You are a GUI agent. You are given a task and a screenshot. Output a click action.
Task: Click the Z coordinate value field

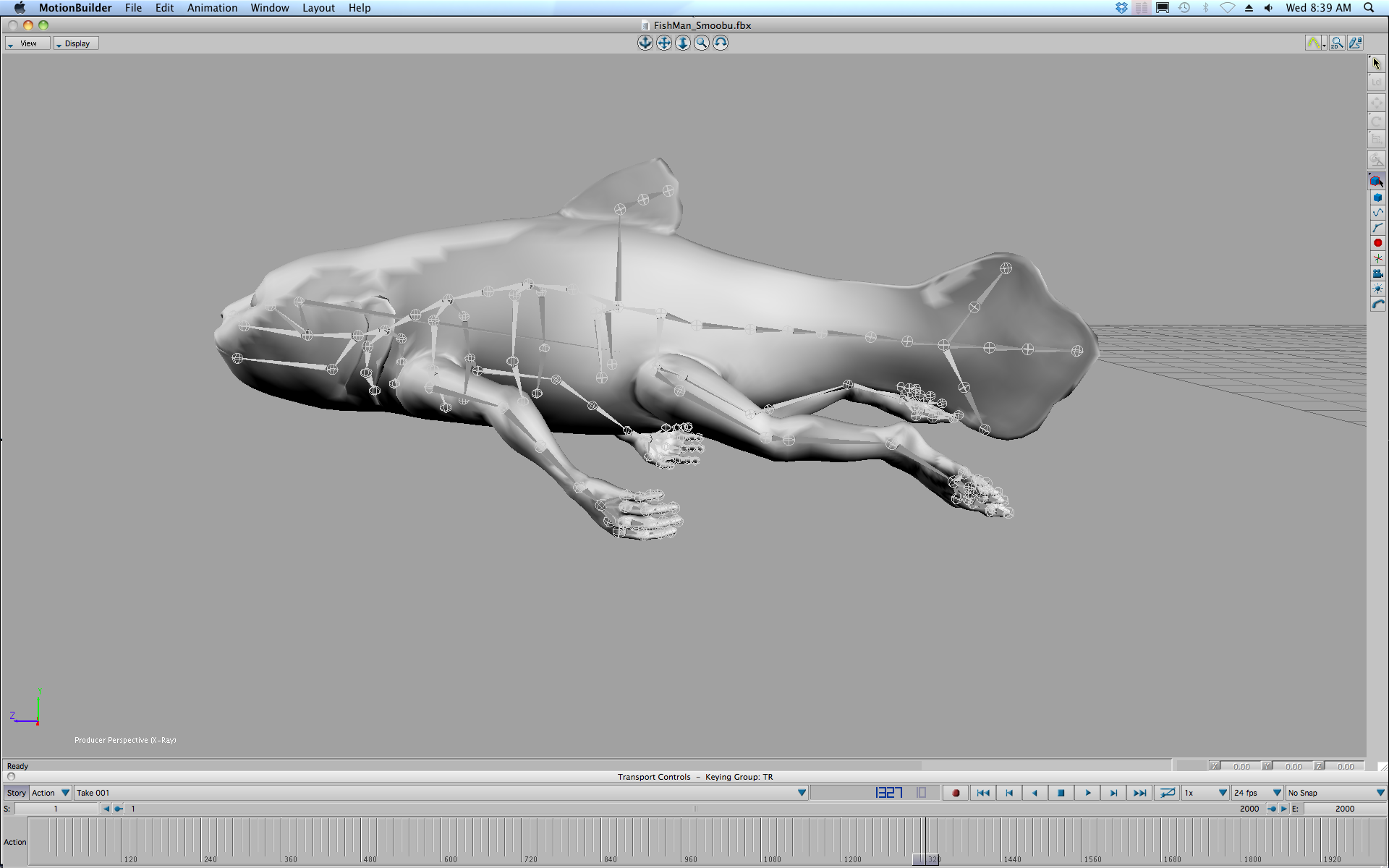(1346, 767)
